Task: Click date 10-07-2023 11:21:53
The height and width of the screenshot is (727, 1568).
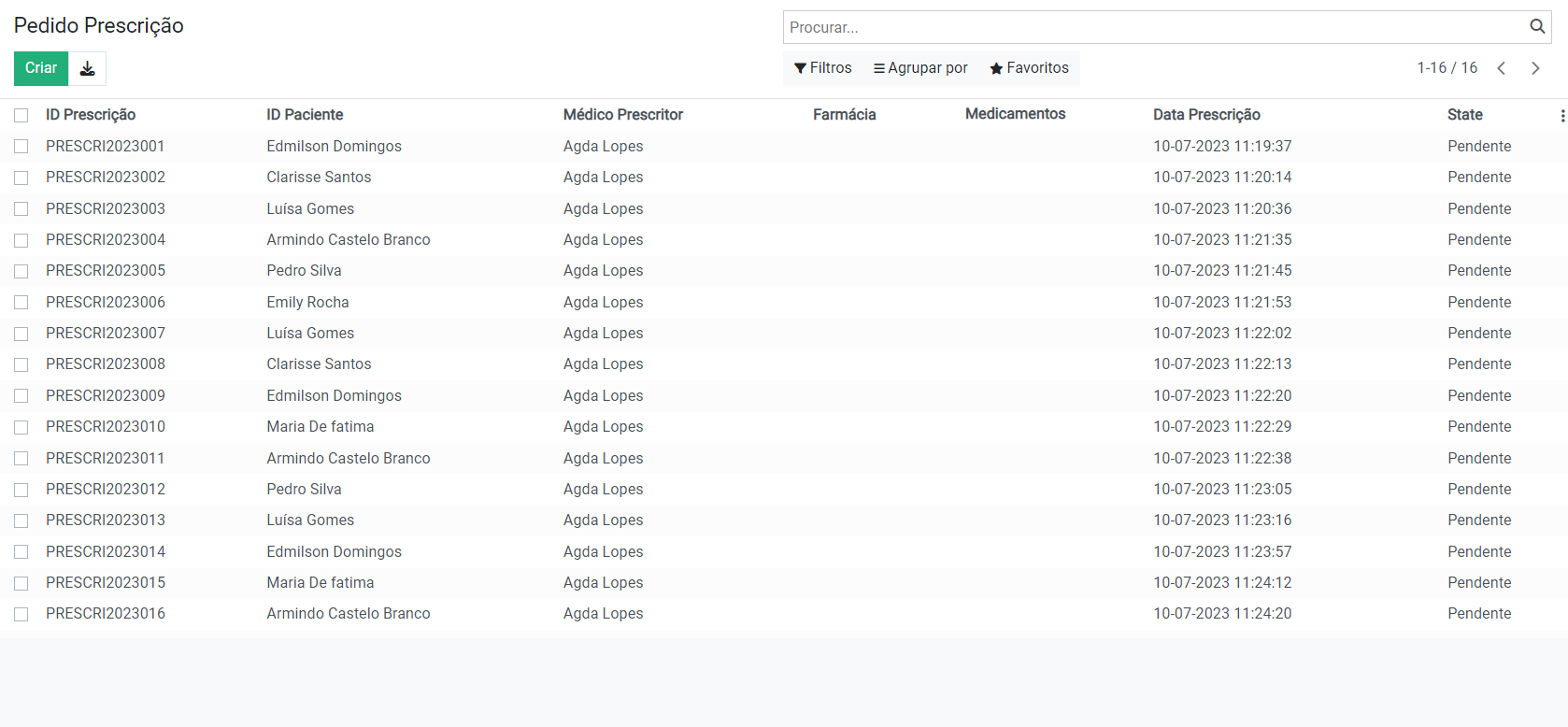Action: 1222,302
